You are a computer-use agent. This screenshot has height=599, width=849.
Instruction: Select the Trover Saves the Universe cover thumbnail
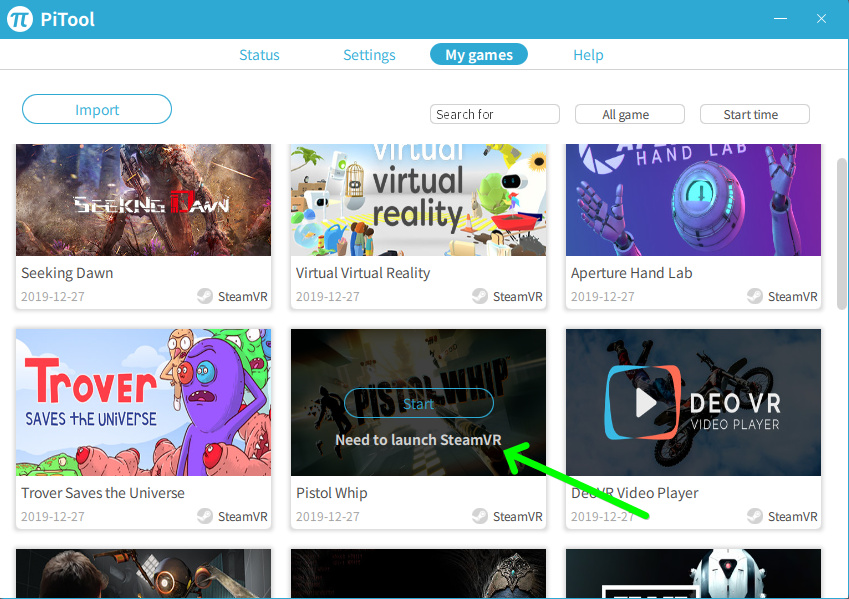143,402
